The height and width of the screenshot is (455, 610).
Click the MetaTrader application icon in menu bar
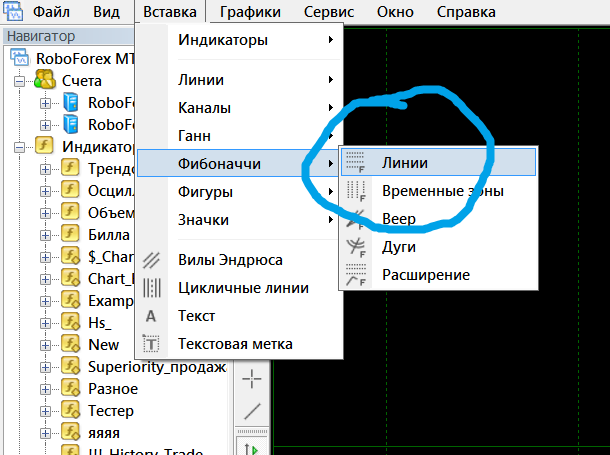13,12
